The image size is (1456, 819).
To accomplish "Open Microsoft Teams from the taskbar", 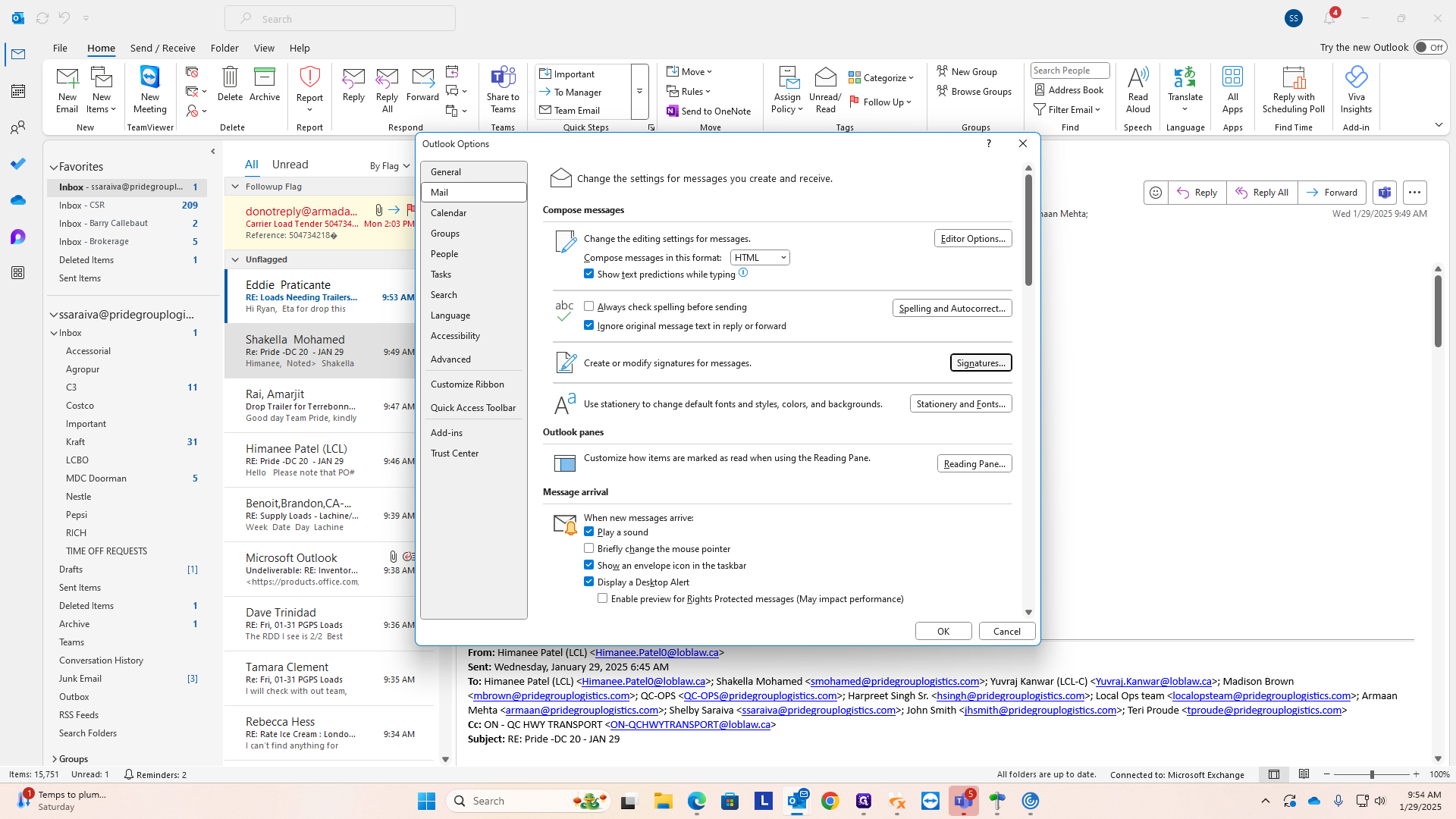I will pyautogui.click(x=964, y=801).
